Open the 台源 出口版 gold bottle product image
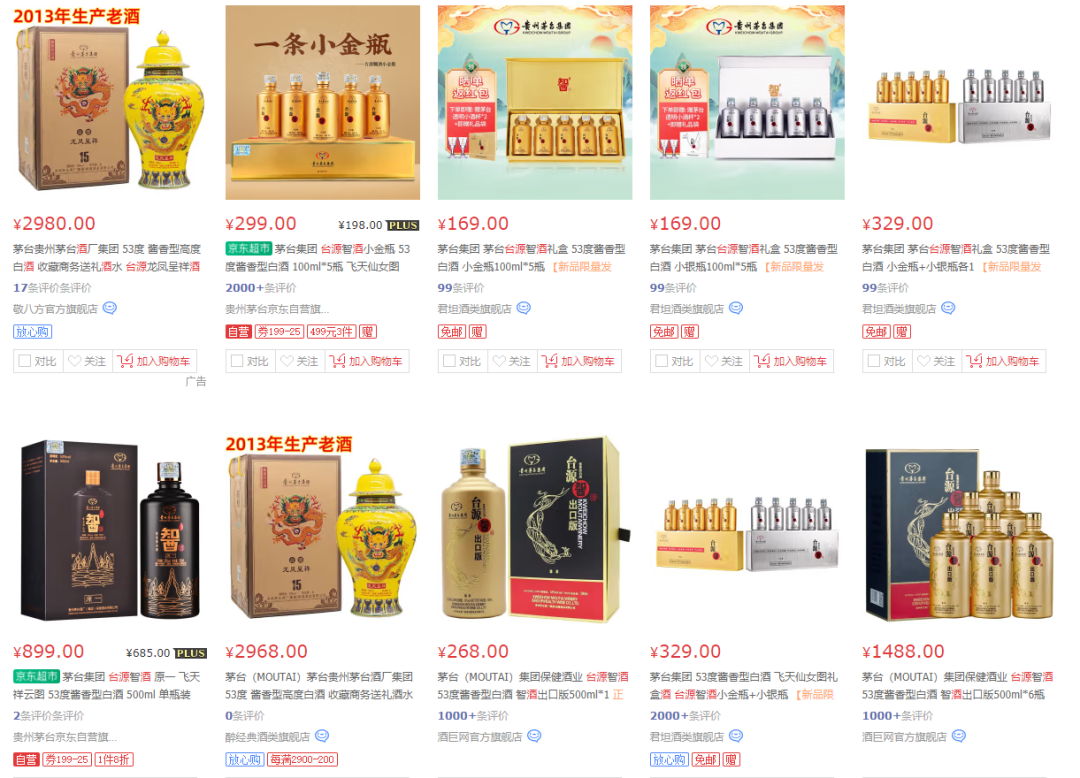The height and width of the screenshot is (778, 1080). click(x=534, y=530)
